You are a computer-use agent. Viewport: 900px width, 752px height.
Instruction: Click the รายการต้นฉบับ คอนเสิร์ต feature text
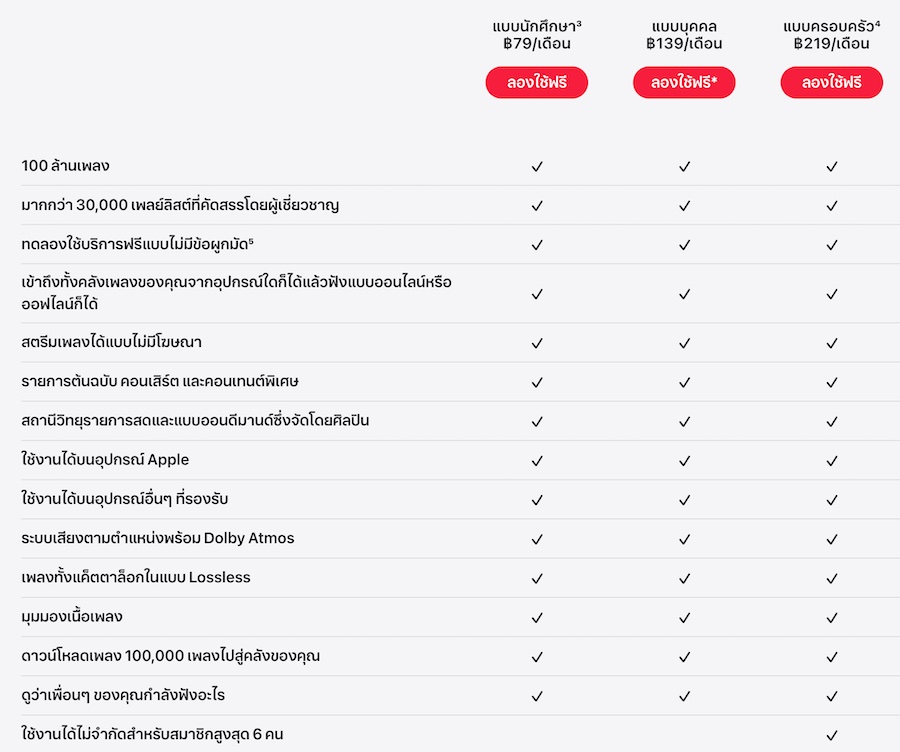(160, 382)
